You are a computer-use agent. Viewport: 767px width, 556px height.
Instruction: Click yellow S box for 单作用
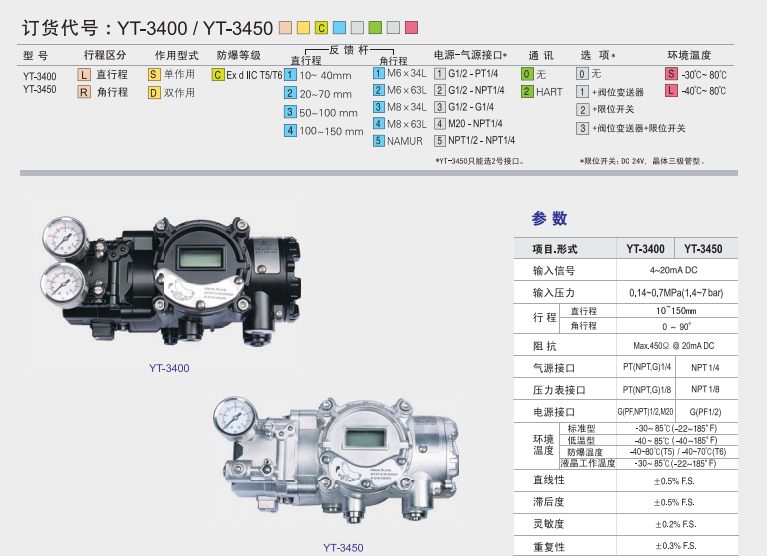click(x=154, y=75)
